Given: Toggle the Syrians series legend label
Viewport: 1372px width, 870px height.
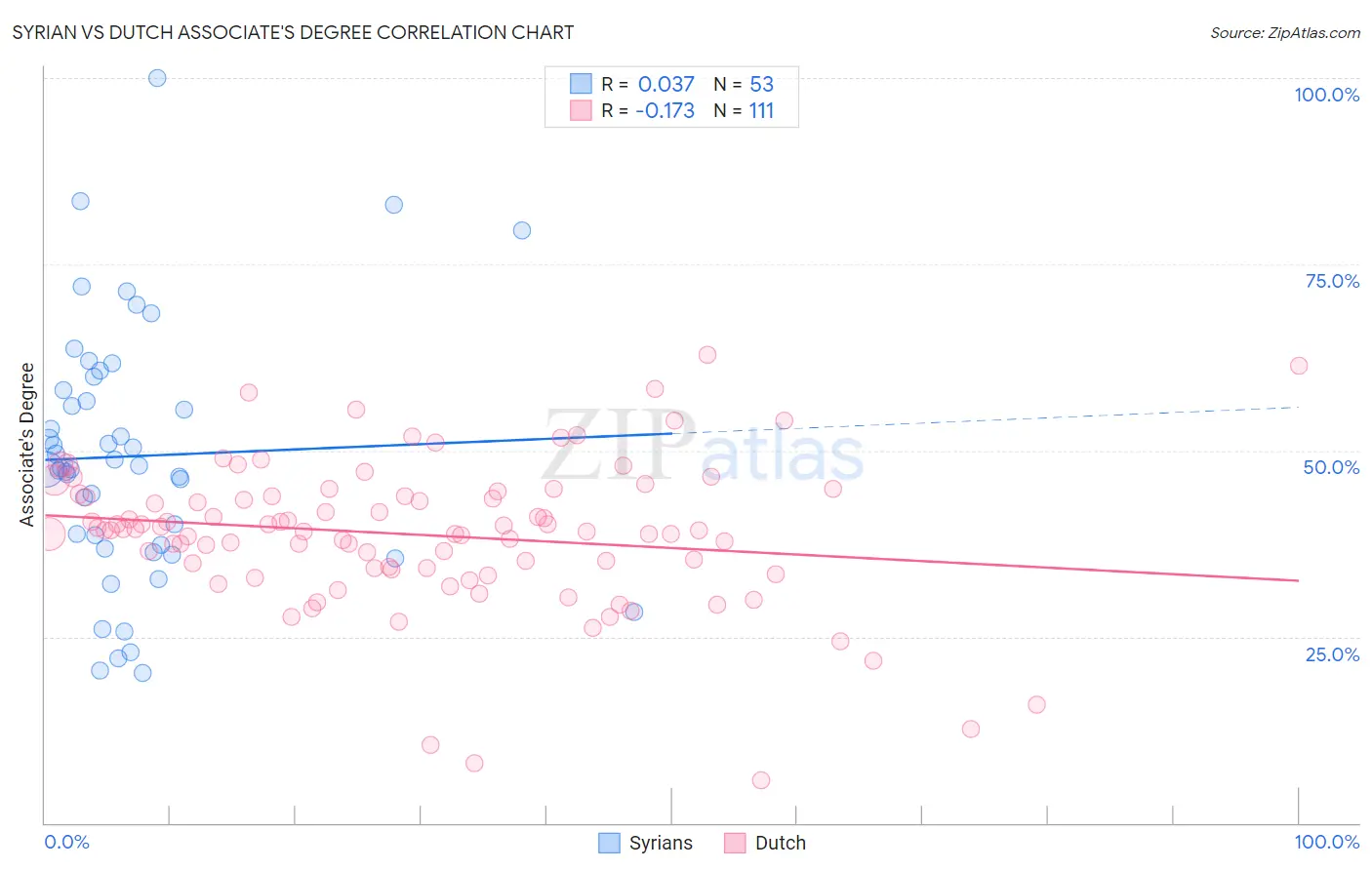Looking at the screenshot, I should 661,843.
